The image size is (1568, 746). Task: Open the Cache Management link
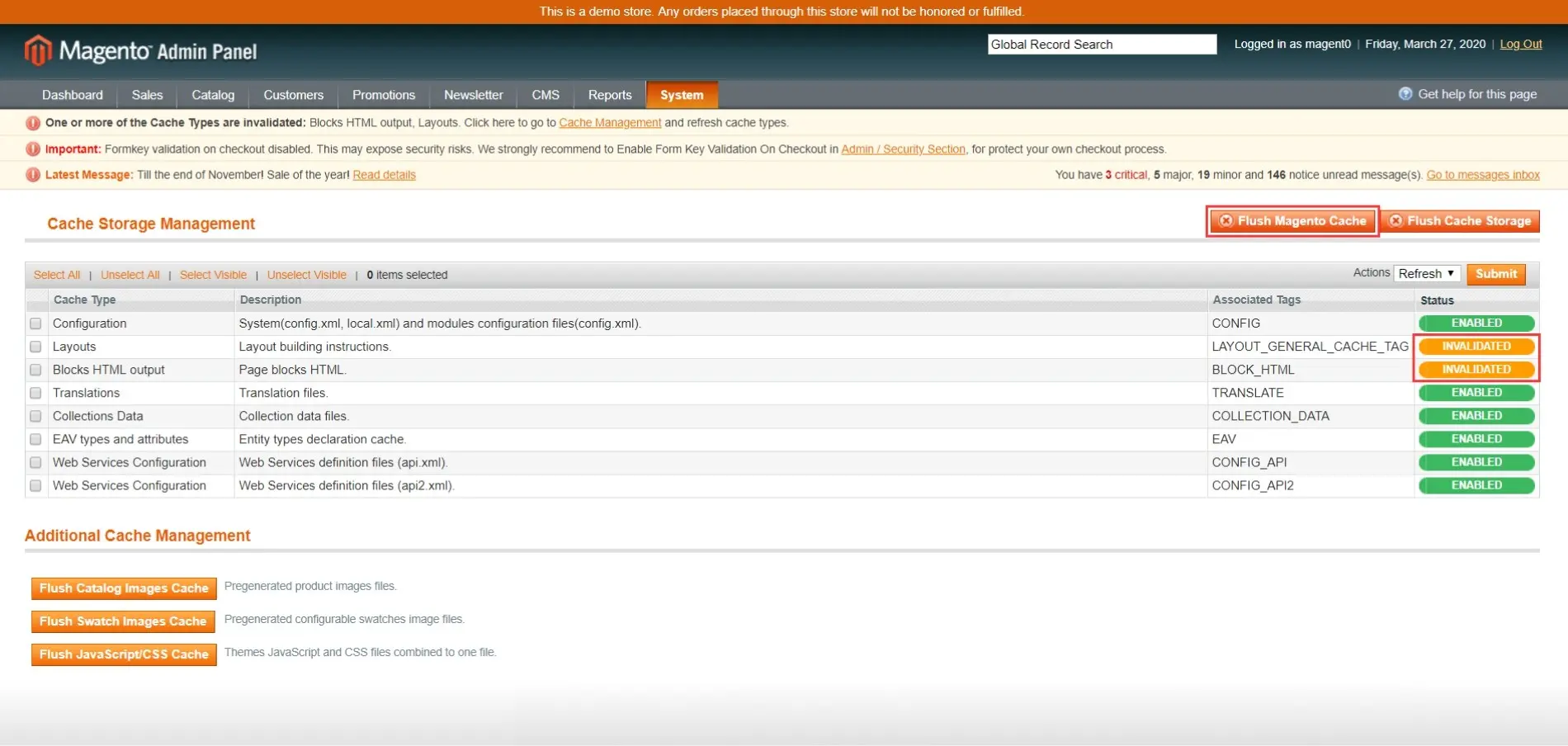610,123
